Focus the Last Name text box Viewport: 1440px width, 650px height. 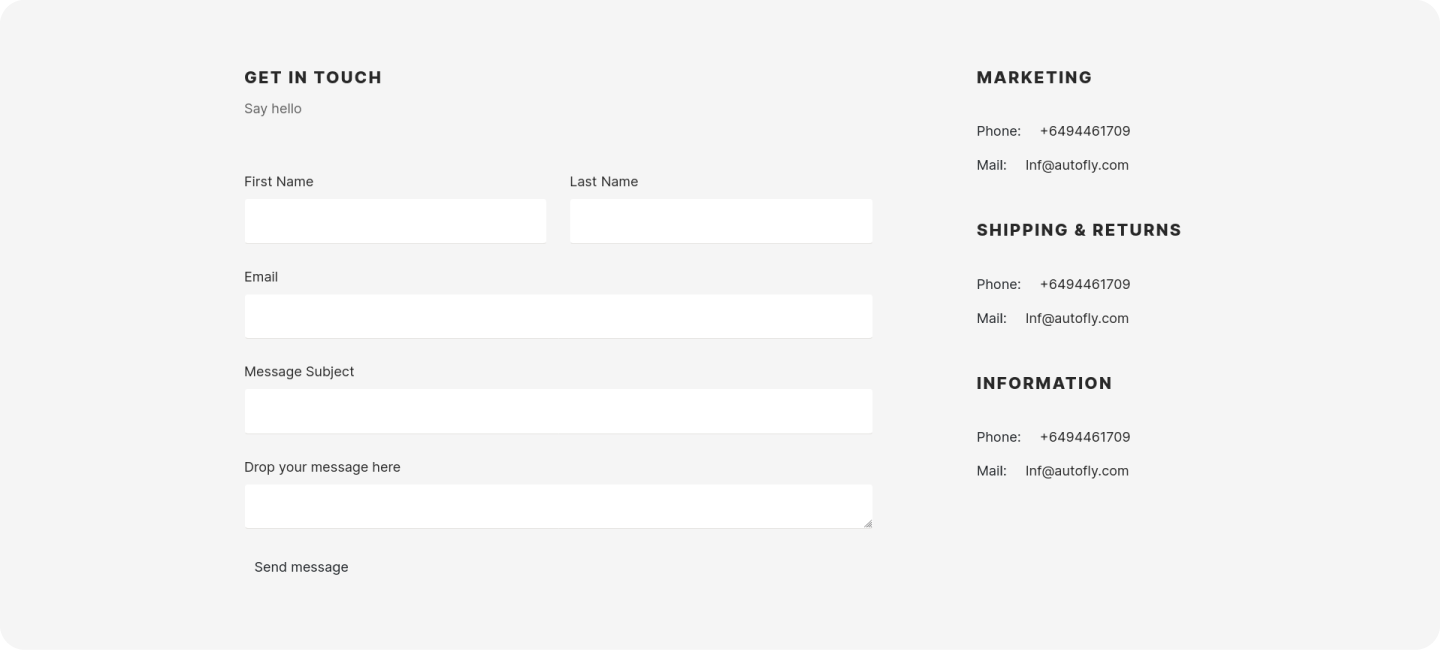pyautogui.click(x=720, y=221)
